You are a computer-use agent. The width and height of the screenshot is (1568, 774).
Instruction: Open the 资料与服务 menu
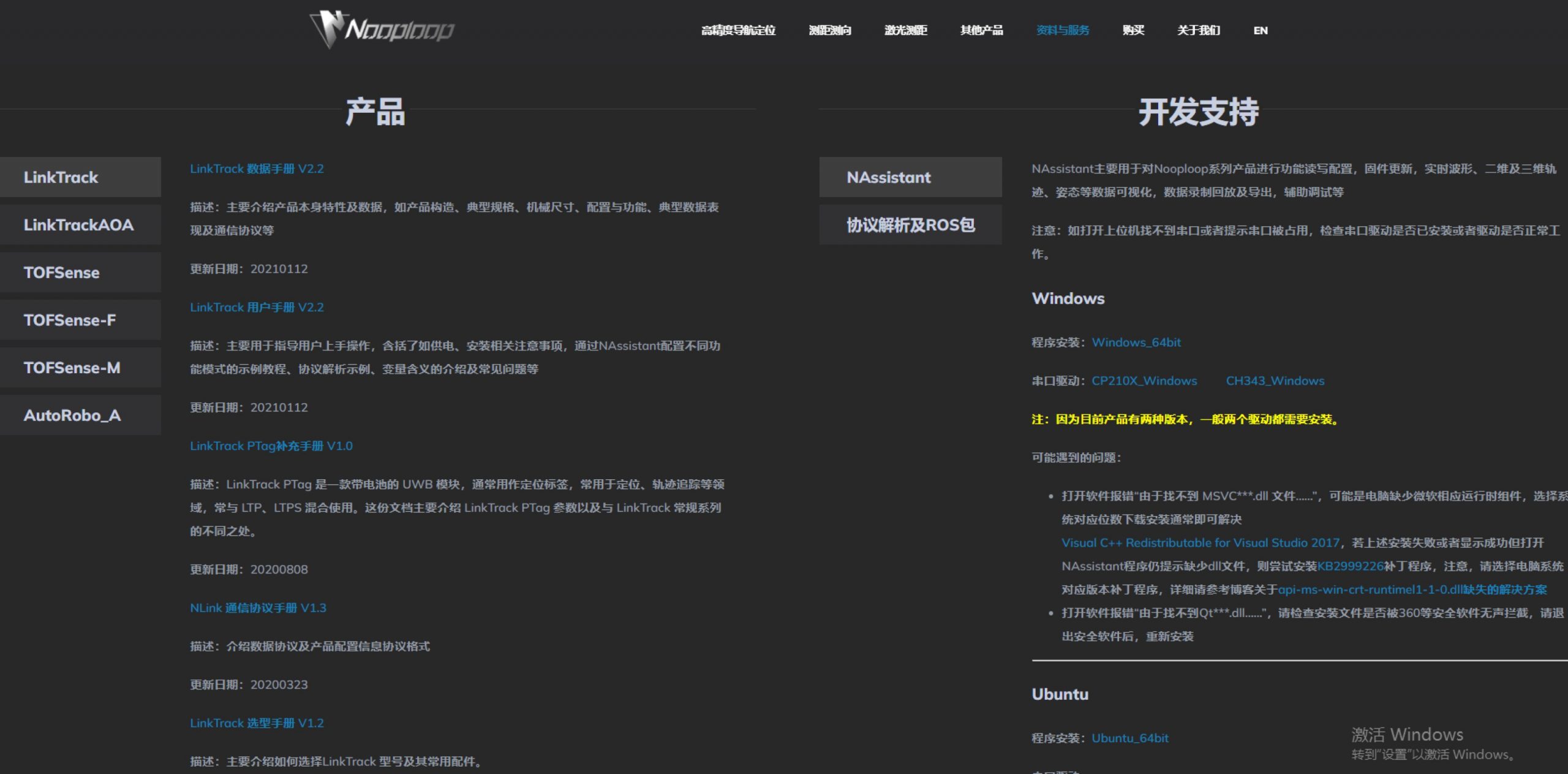pos(1063,30)
